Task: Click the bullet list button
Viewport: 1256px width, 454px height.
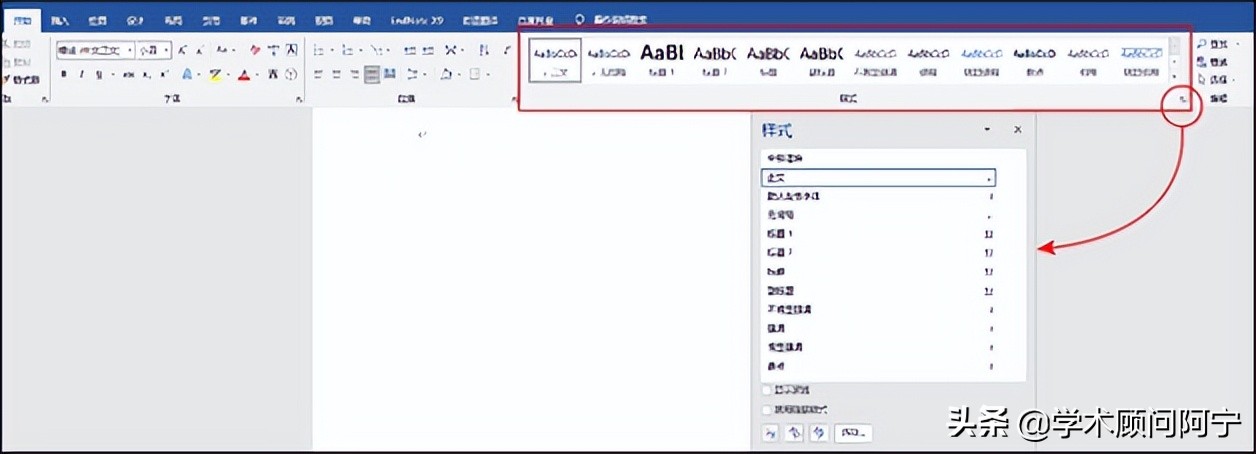Action: pos(318,49)
